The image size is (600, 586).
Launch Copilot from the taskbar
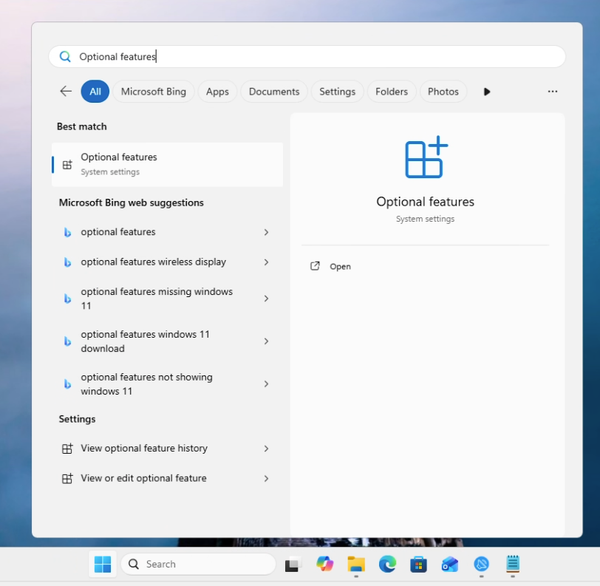tap(325, 564)
